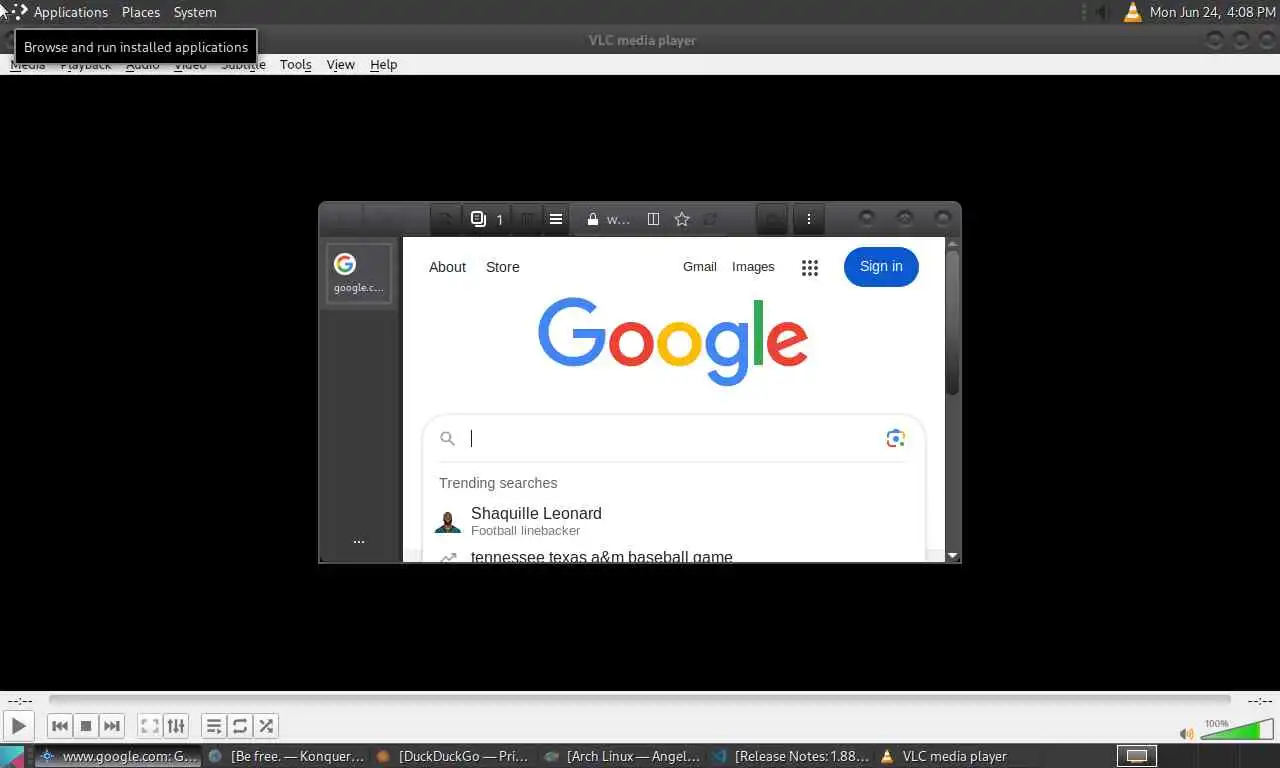Viewport: 1280px width, 768px height.
Task: Click the VLC seek progress bar
Action: [640, 700]
